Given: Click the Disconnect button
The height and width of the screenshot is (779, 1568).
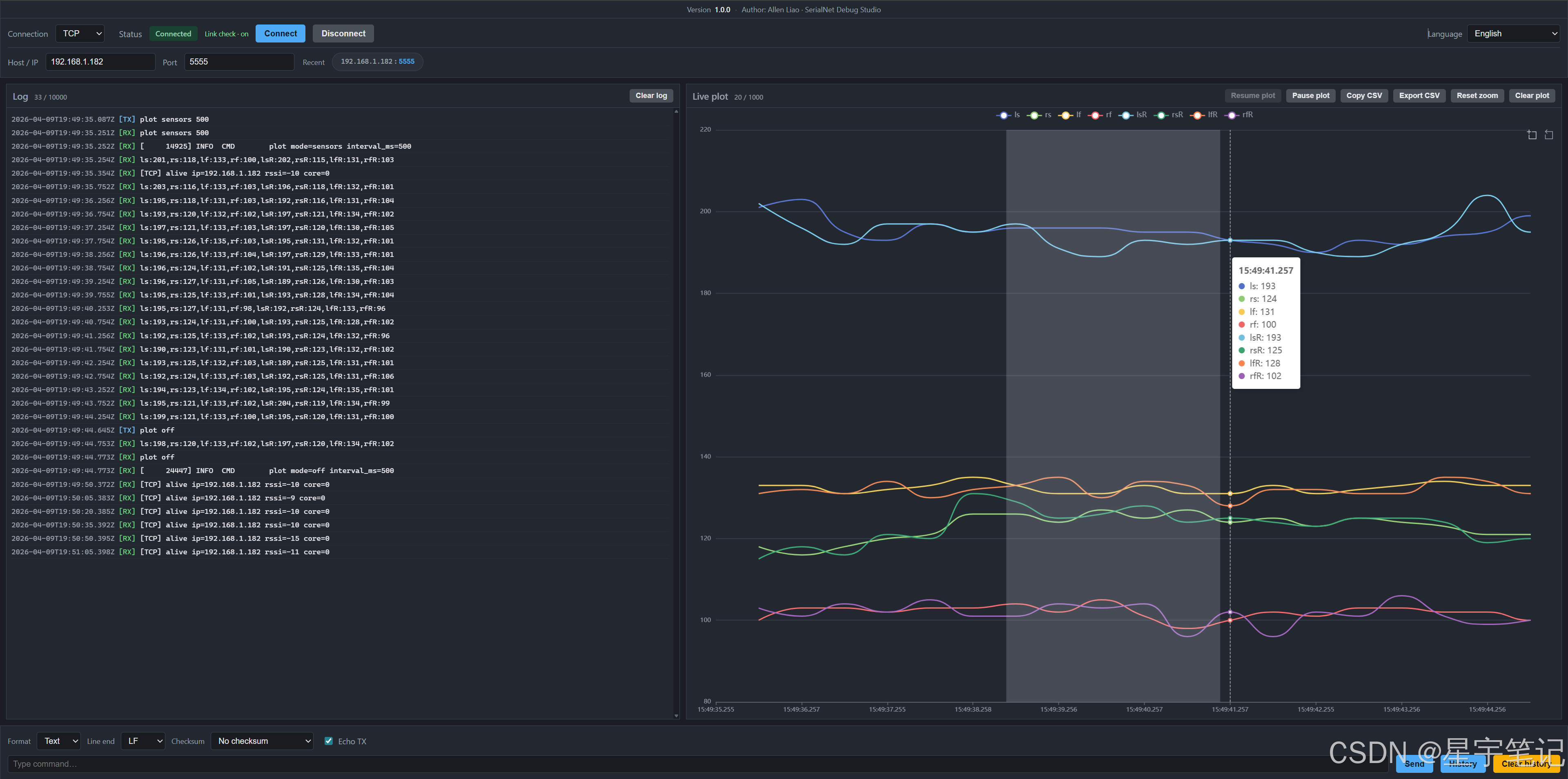Looking at the screenshot, I should (343, 33).
